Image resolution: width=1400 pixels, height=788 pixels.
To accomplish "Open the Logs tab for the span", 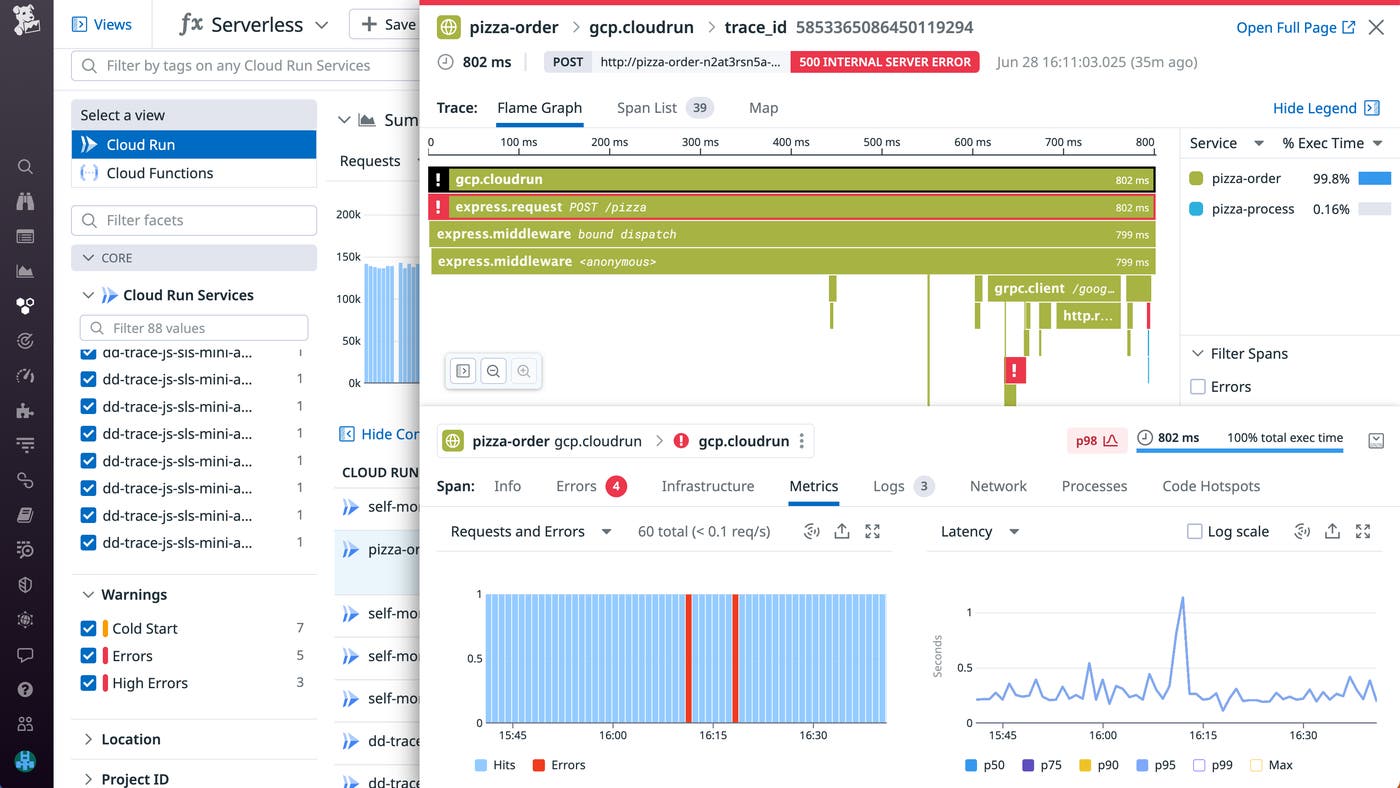I will [x=888, y=486].
